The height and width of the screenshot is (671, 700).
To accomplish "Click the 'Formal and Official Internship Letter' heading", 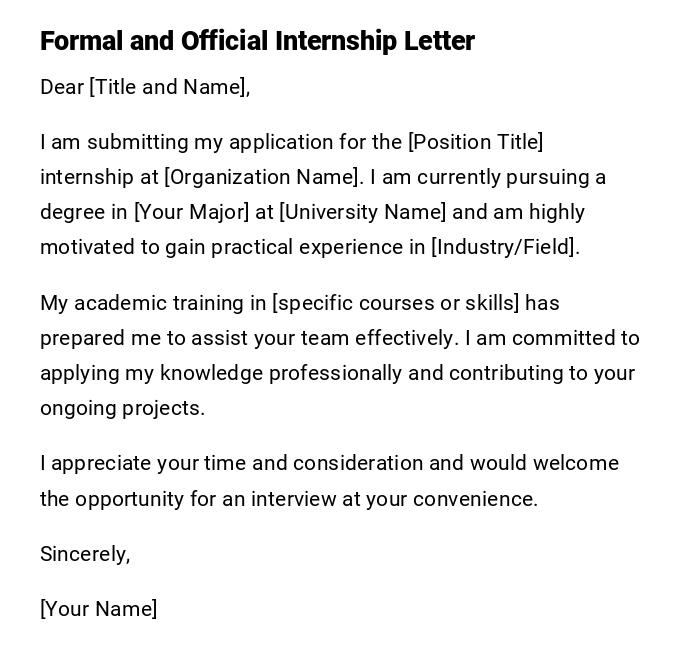I will click(257, 41).
